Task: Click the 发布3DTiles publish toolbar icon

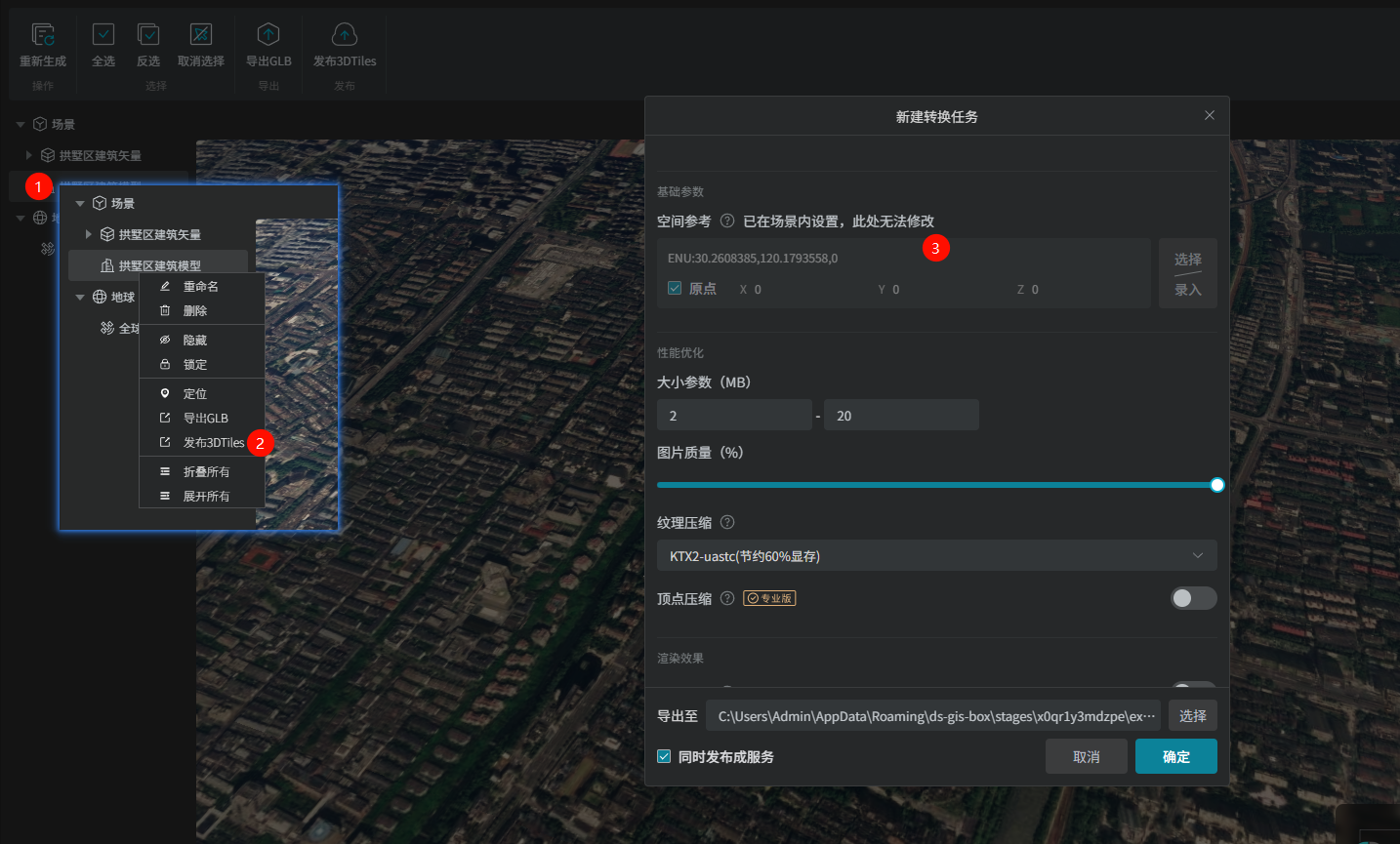Action: coord(345,36)
